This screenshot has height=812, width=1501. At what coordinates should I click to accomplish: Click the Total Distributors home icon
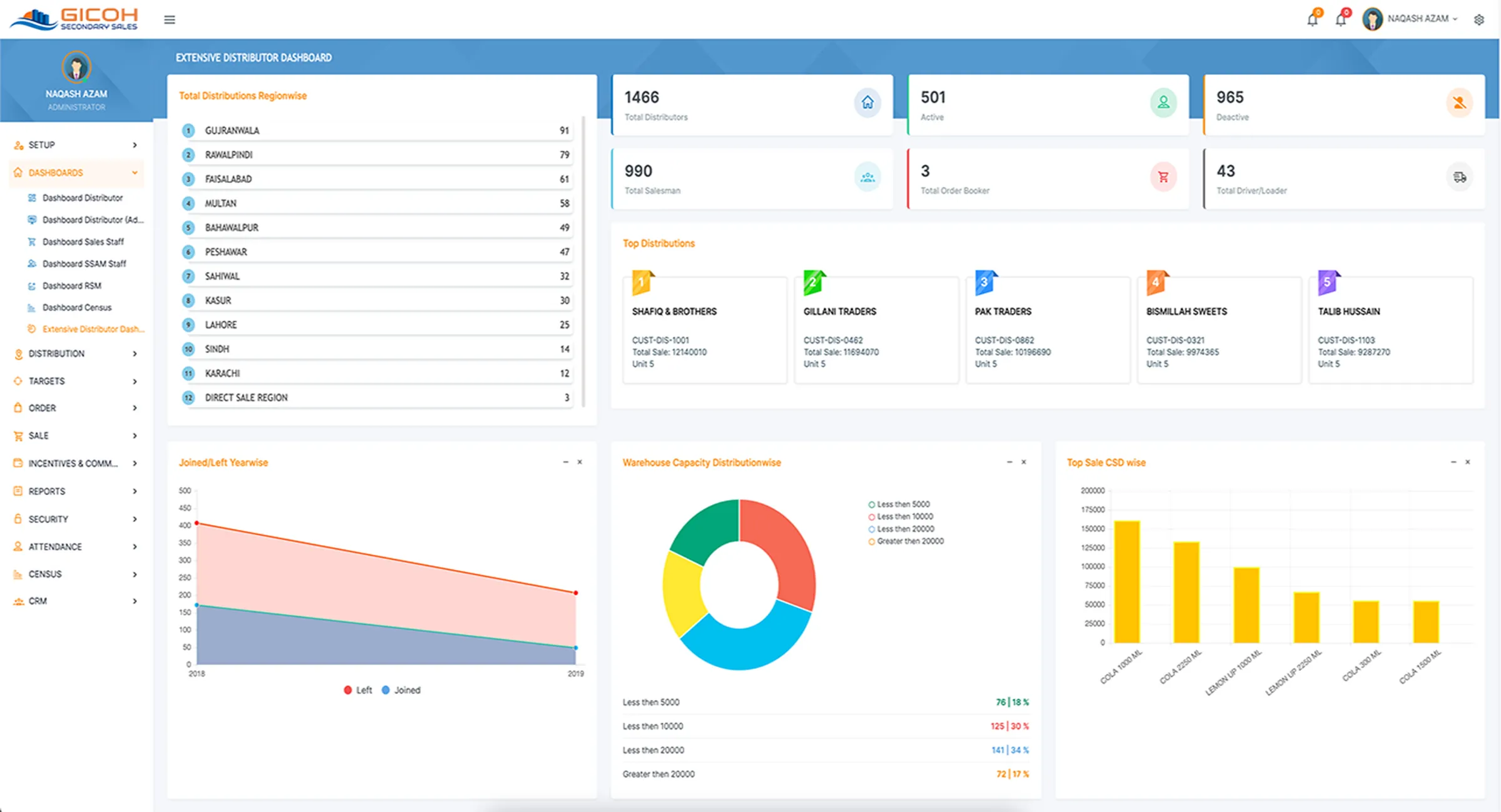tap(867, 103)
